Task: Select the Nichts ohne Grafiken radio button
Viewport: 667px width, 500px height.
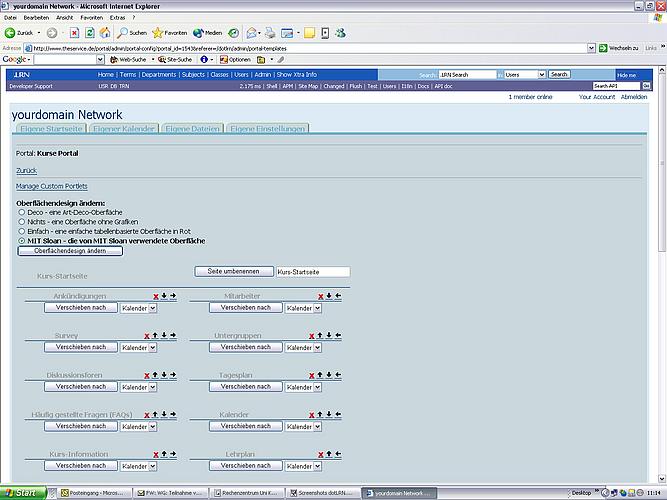Action: 22,222
